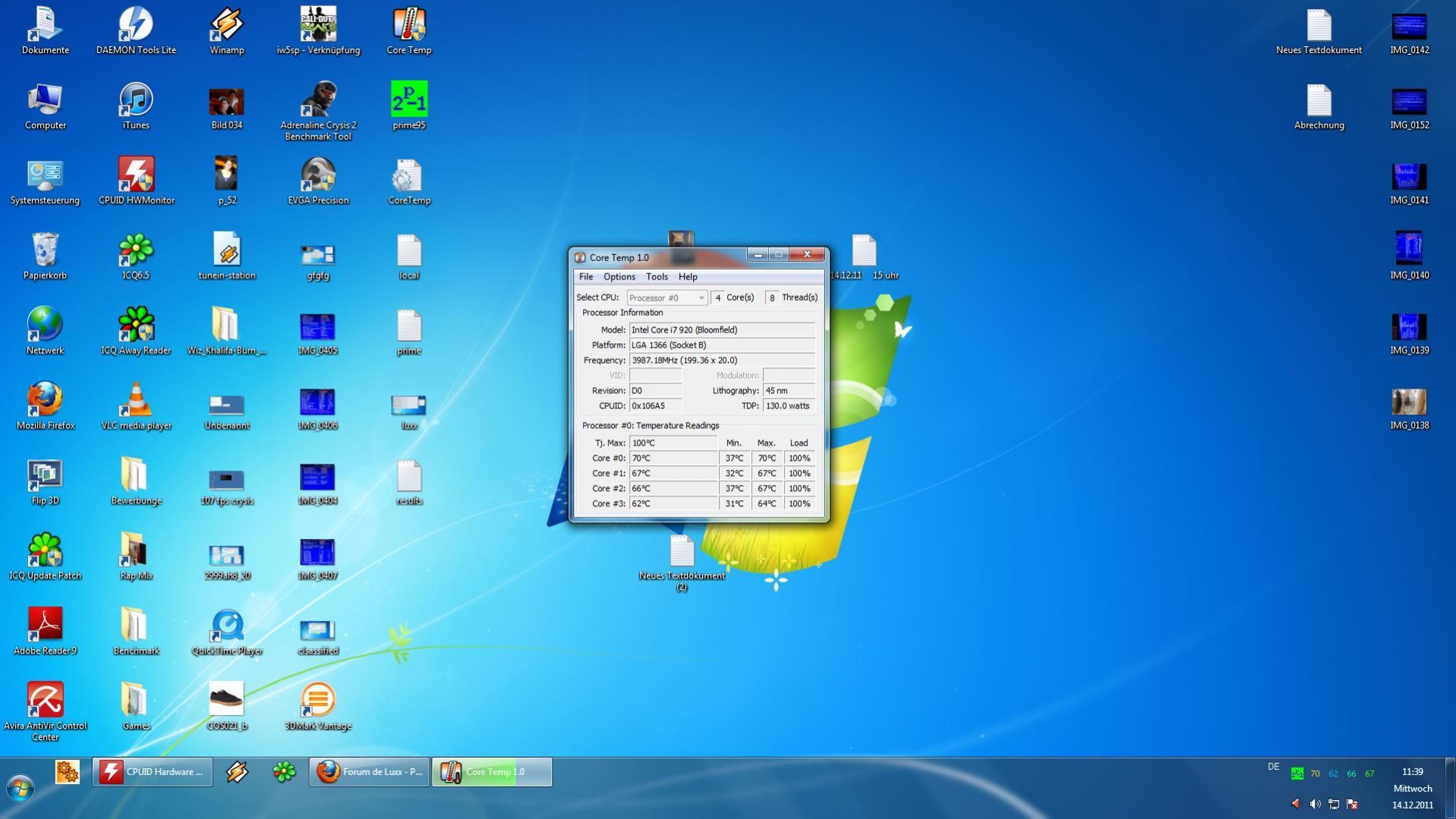
Task: Select the CoreTemp settings file icon
Action: [409, 181]
